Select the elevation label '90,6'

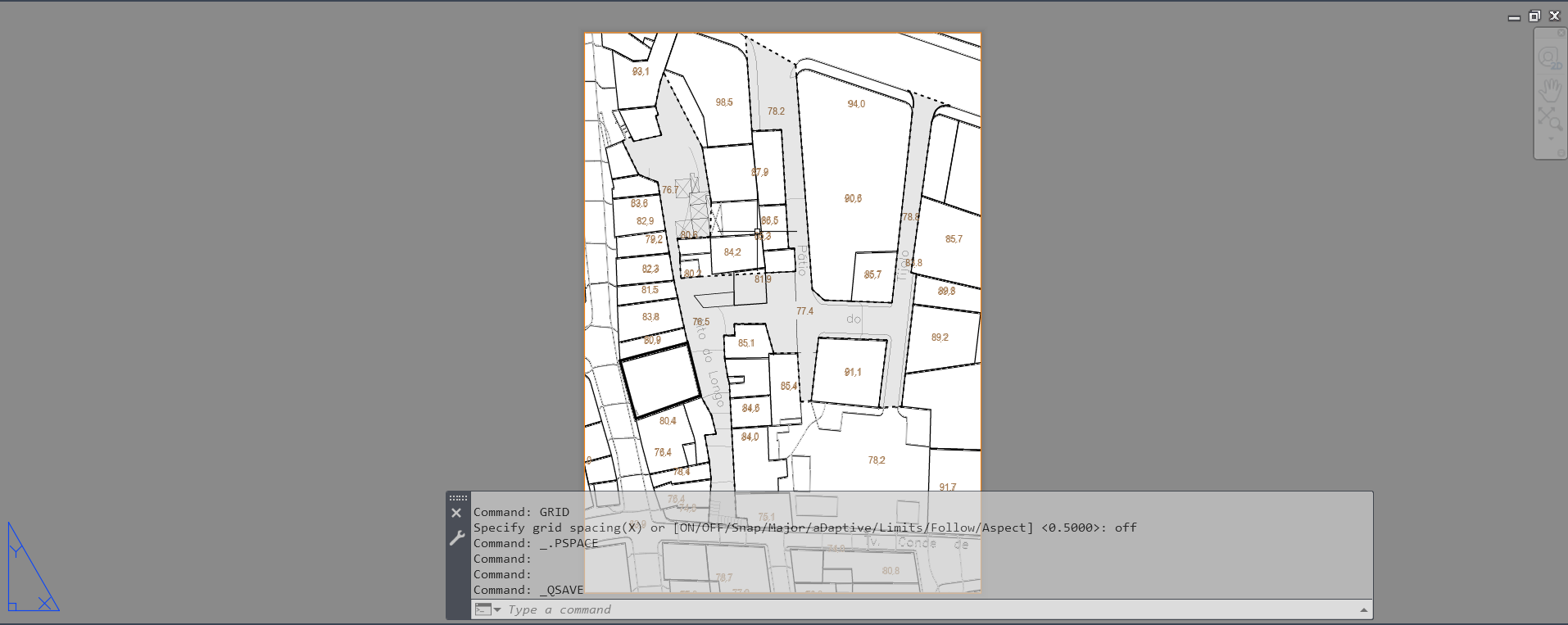coord(853,199)
